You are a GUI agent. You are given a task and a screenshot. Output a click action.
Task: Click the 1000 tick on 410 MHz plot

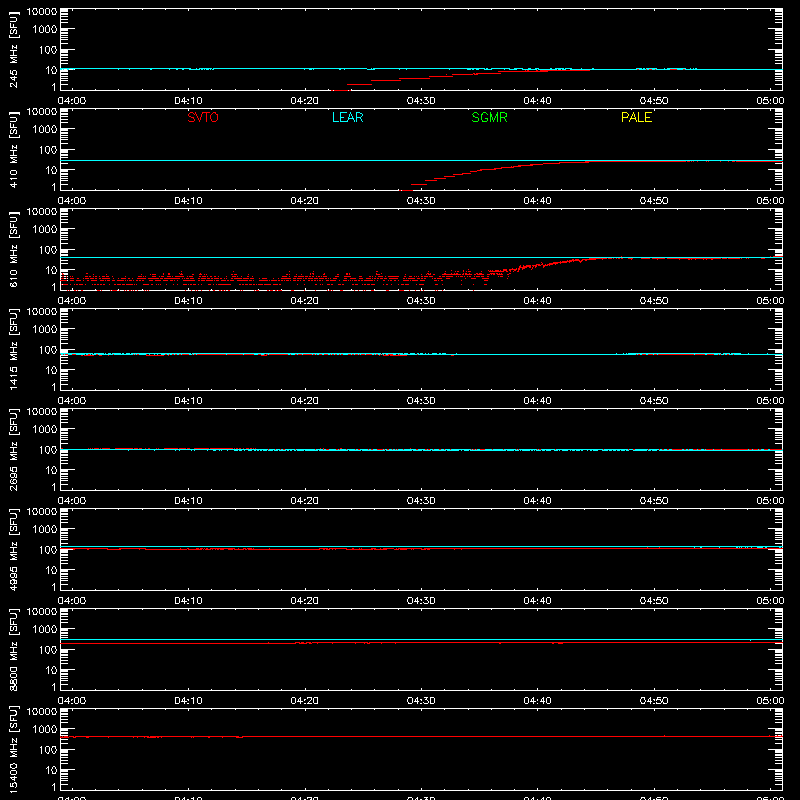pos(45,130)
